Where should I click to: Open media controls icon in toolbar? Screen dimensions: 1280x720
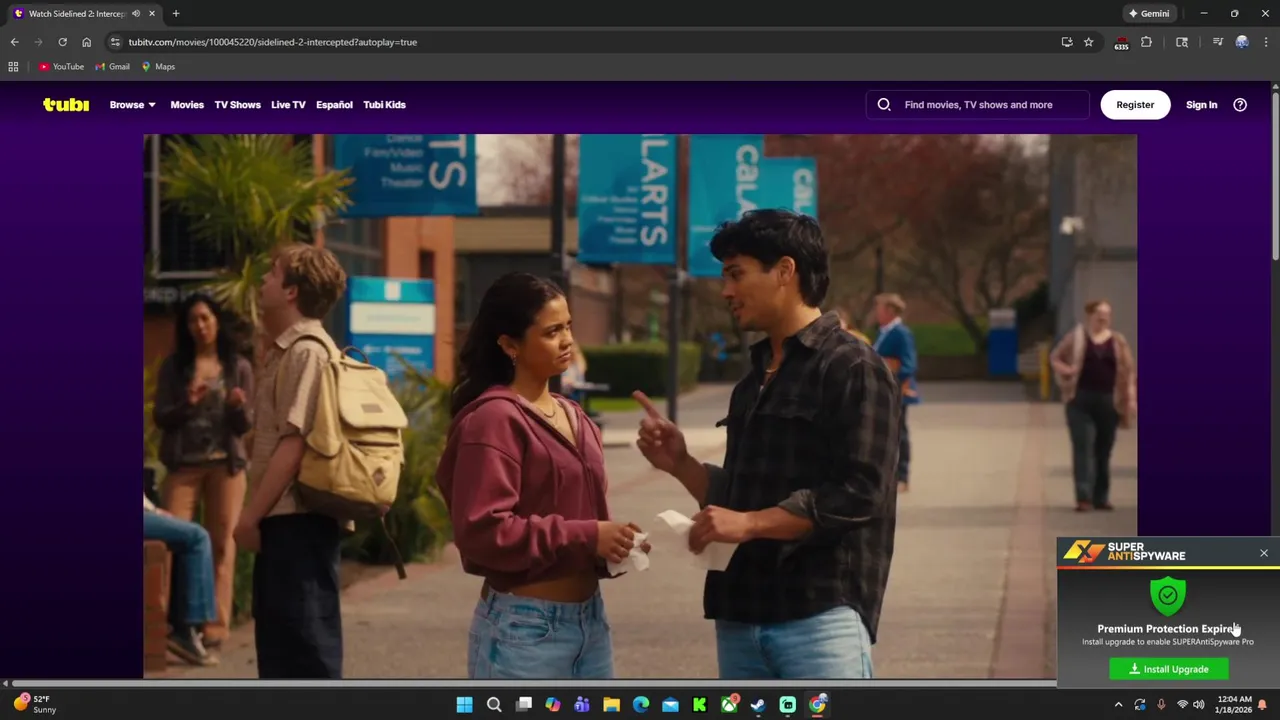(x=1217, y=42)
